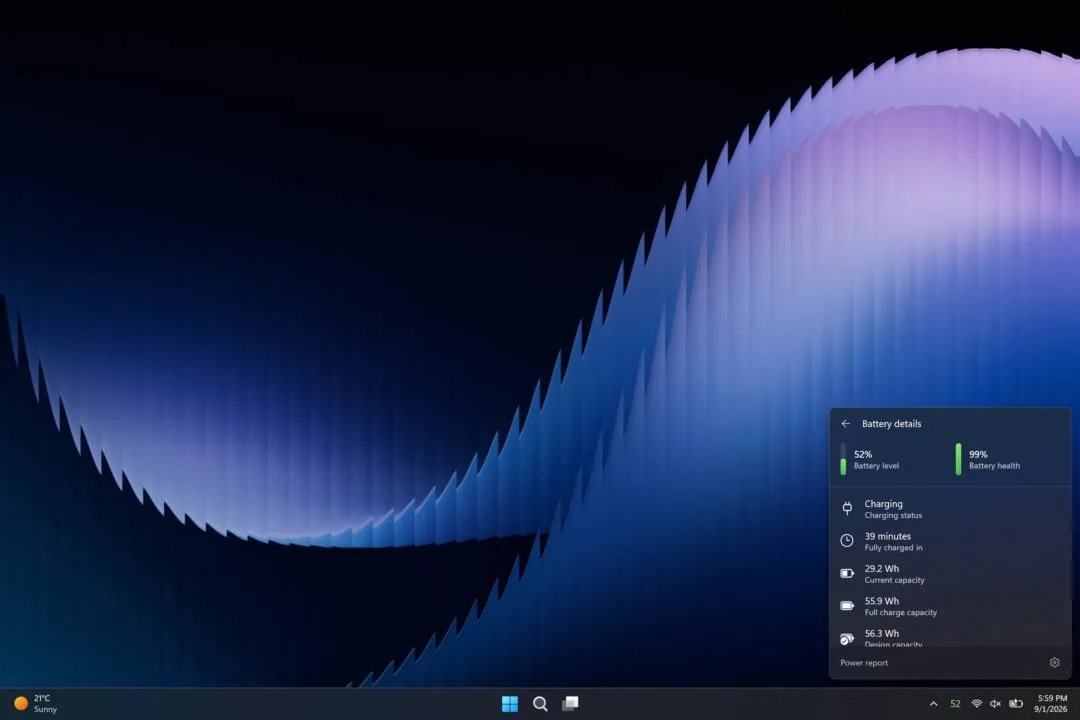Open the Power report link
1080x720 pixels.
click(864, 663)
